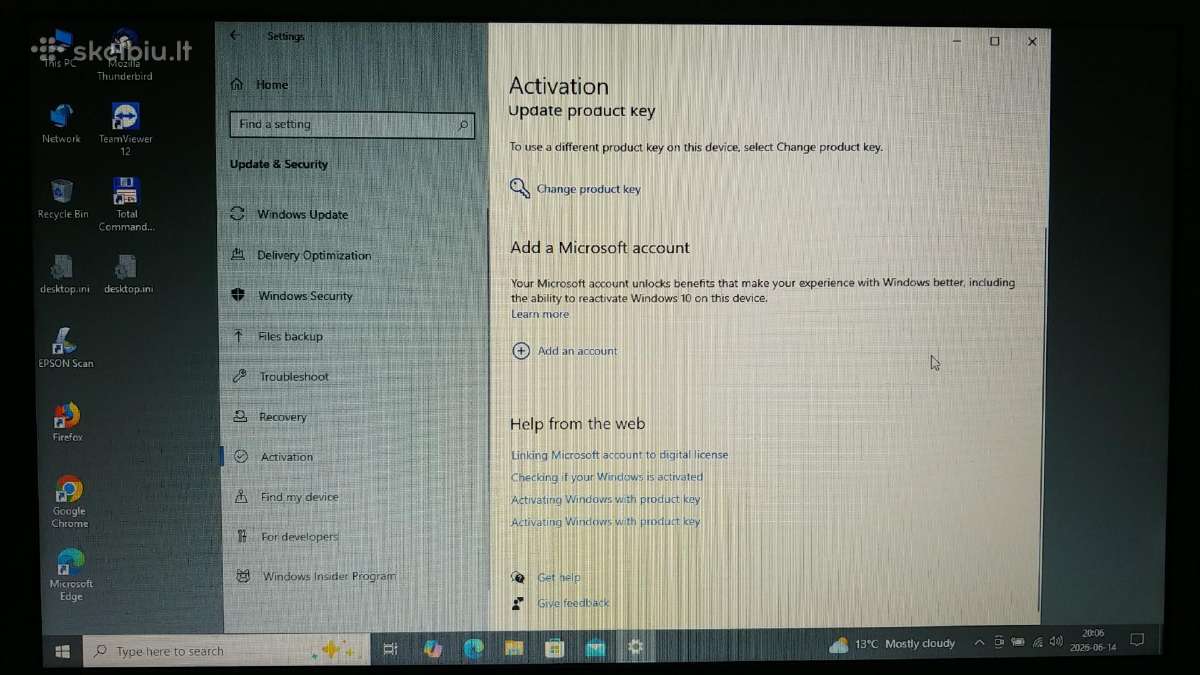Open the Windows Start menu
Viewport: 1200px width, 675px height.
click(62, 651)
